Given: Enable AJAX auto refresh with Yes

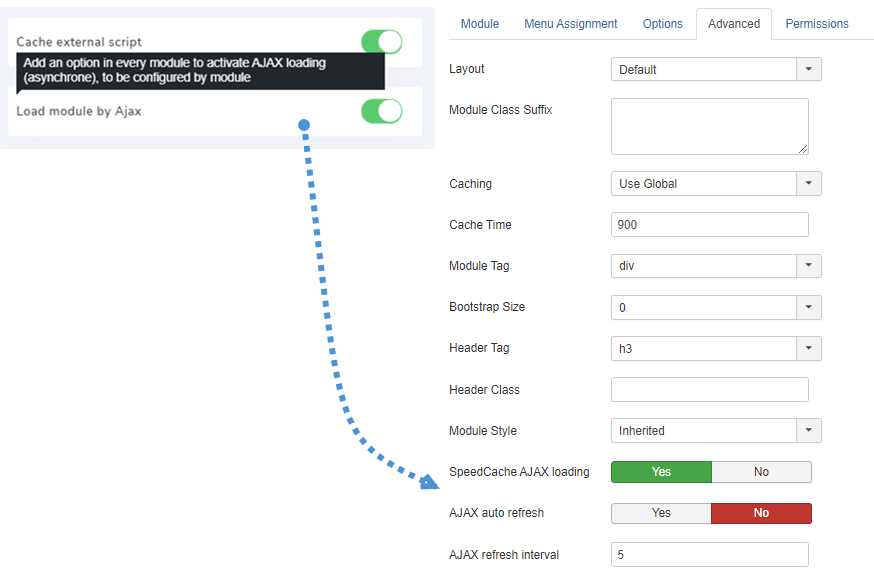Looking at the screenshot, I should coord(661,513).
